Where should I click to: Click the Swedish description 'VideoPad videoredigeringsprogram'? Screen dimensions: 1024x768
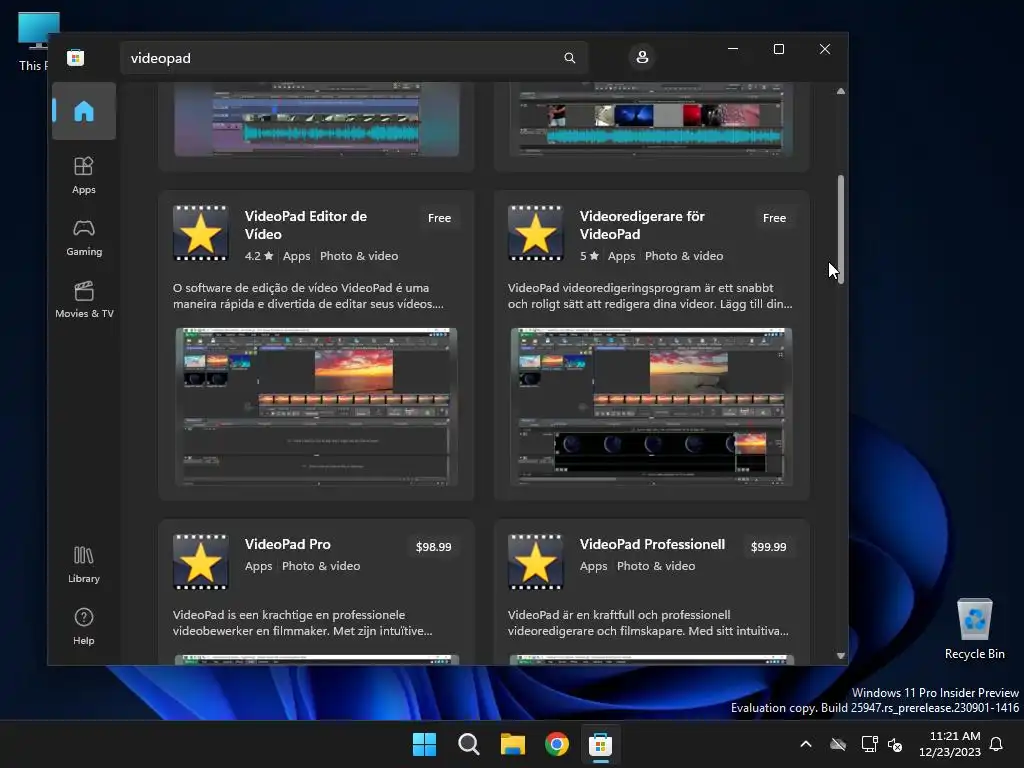tap(650, 296)
